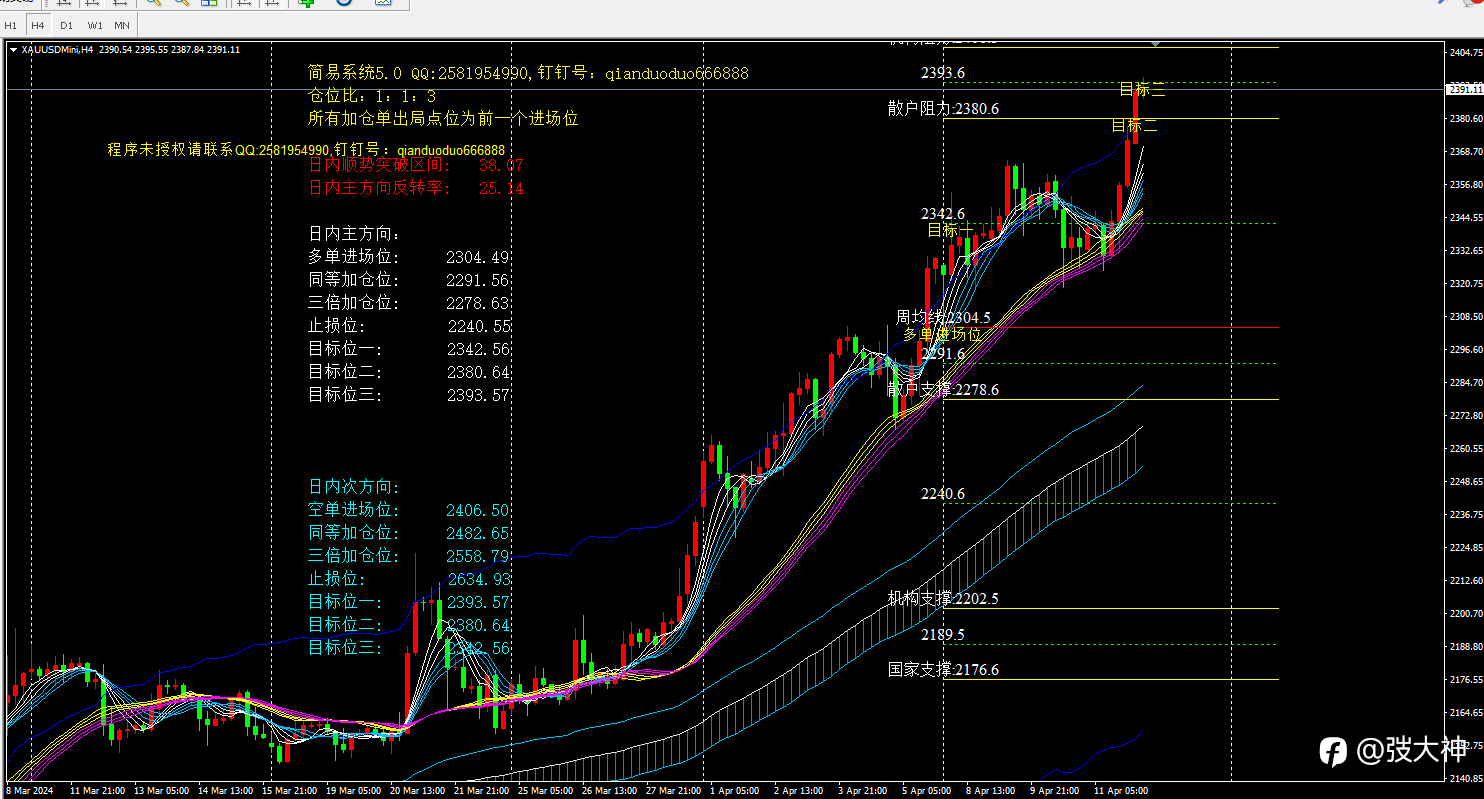Click the 2342.6 level label
Image resolution: width=1484 pixels, height=799 pixels.
point(943,214)
